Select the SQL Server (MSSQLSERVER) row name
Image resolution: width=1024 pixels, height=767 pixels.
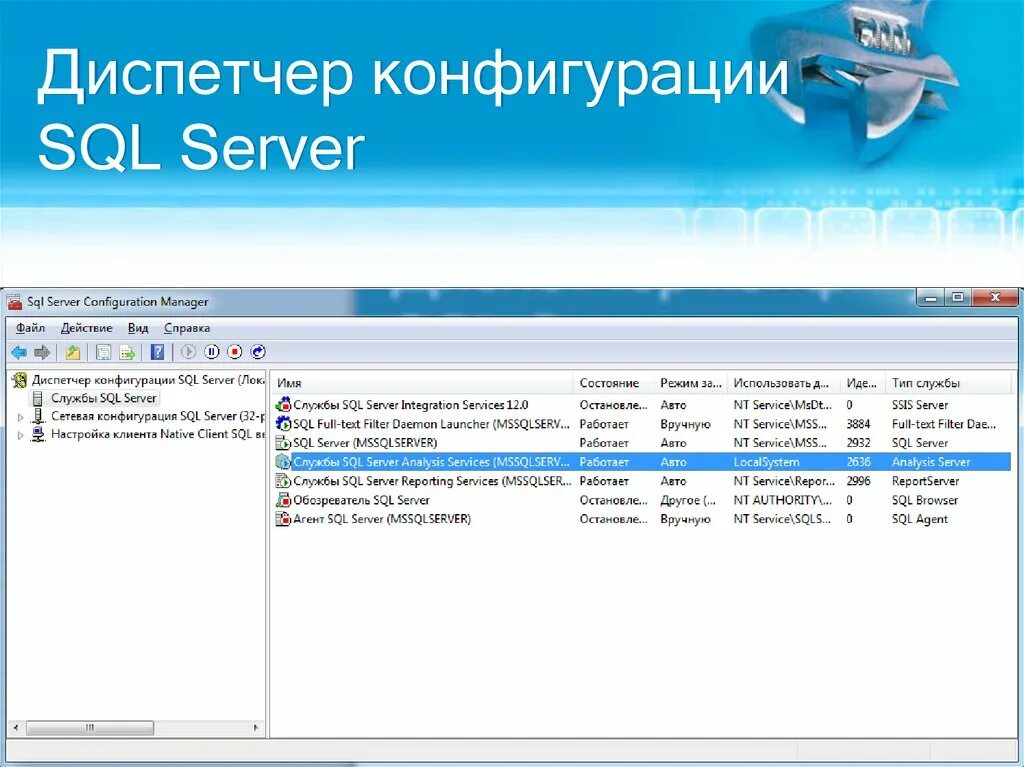click(x=364, y=443)
